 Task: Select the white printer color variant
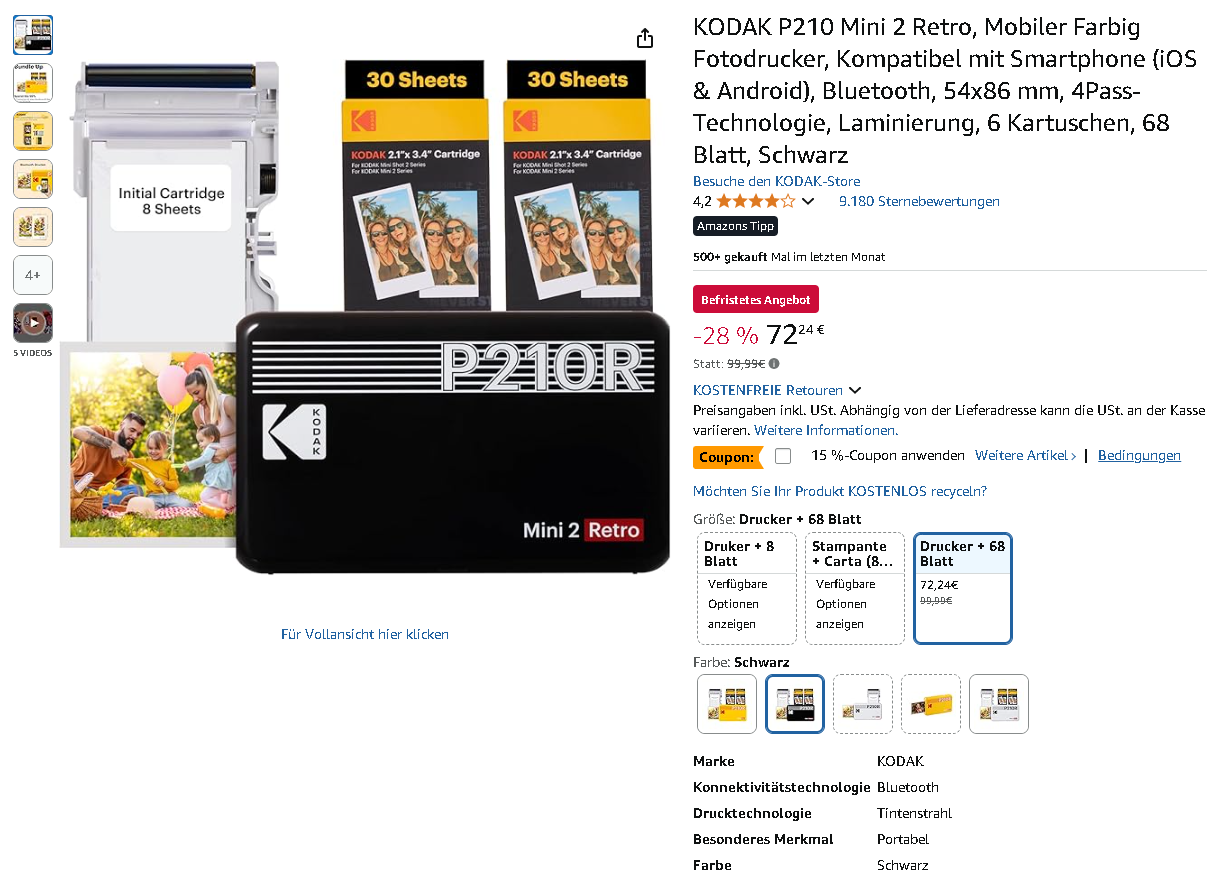click(863, 704)
